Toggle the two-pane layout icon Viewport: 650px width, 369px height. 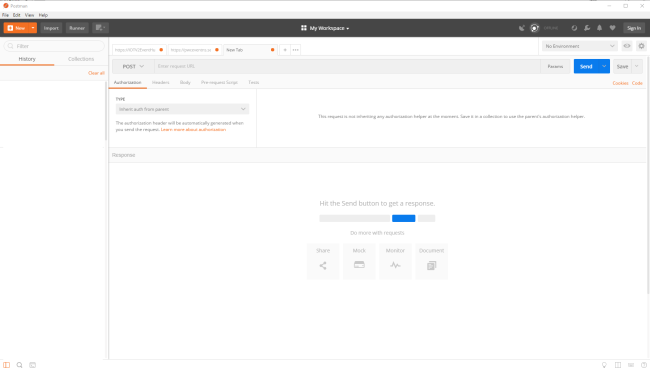[618, 365]
